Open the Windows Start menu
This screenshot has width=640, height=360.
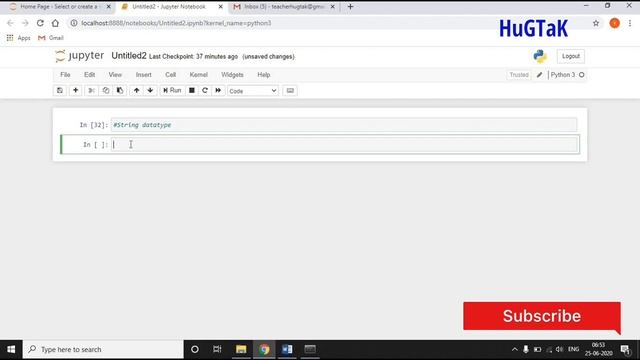point(11,349)
